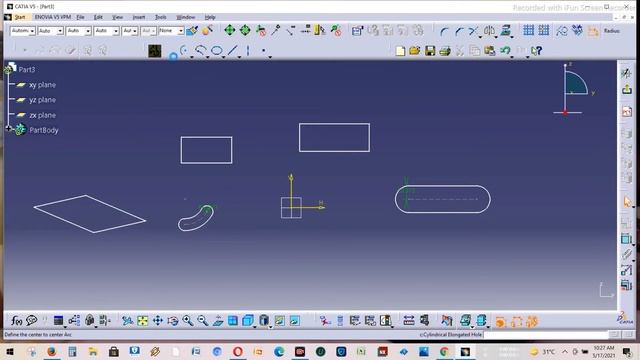Click the command input field in status bar
The width and height of the screenshot is (640, 360).
pyautogui.click(x=545, y=335)
